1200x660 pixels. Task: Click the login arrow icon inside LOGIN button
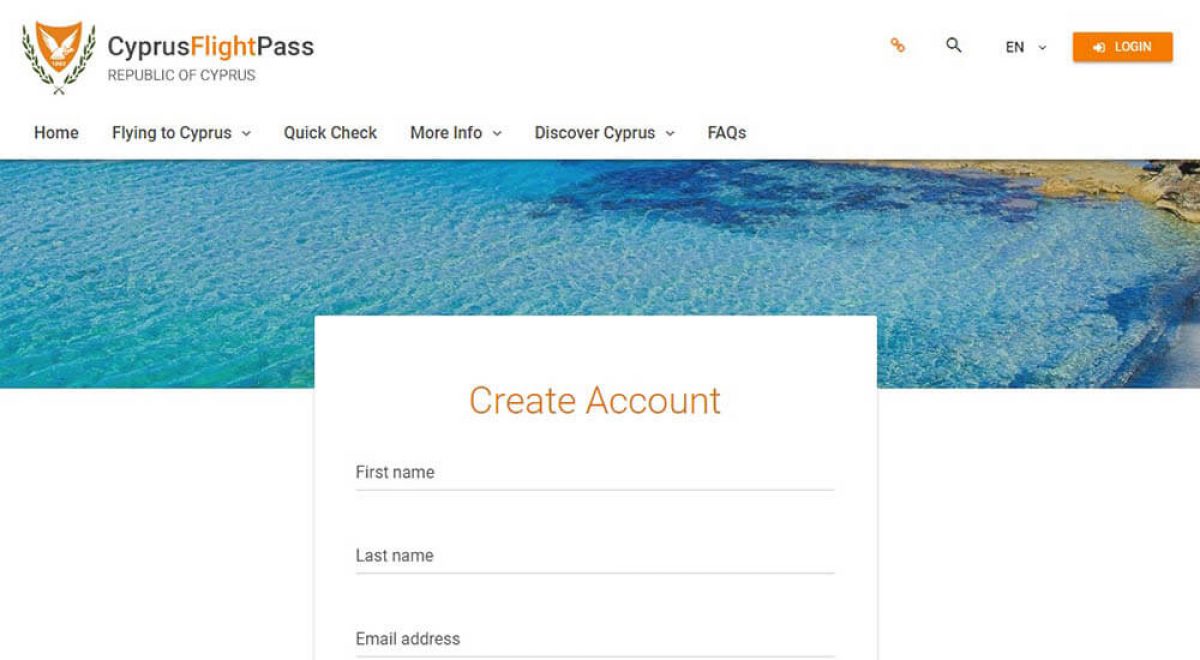pos(1100,47)
